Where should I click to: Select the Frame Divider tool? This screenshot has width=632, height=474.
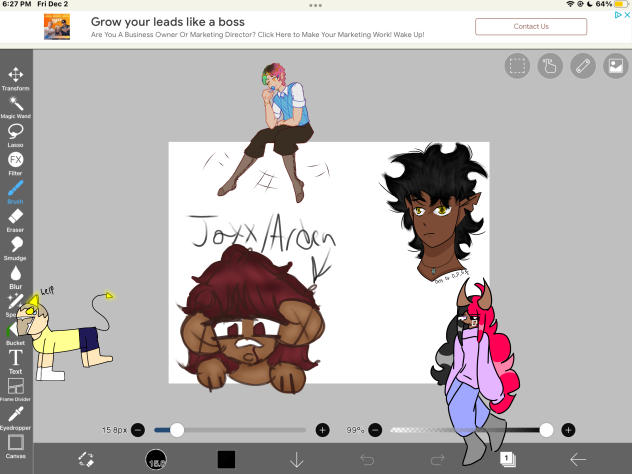tap(15, 390)
